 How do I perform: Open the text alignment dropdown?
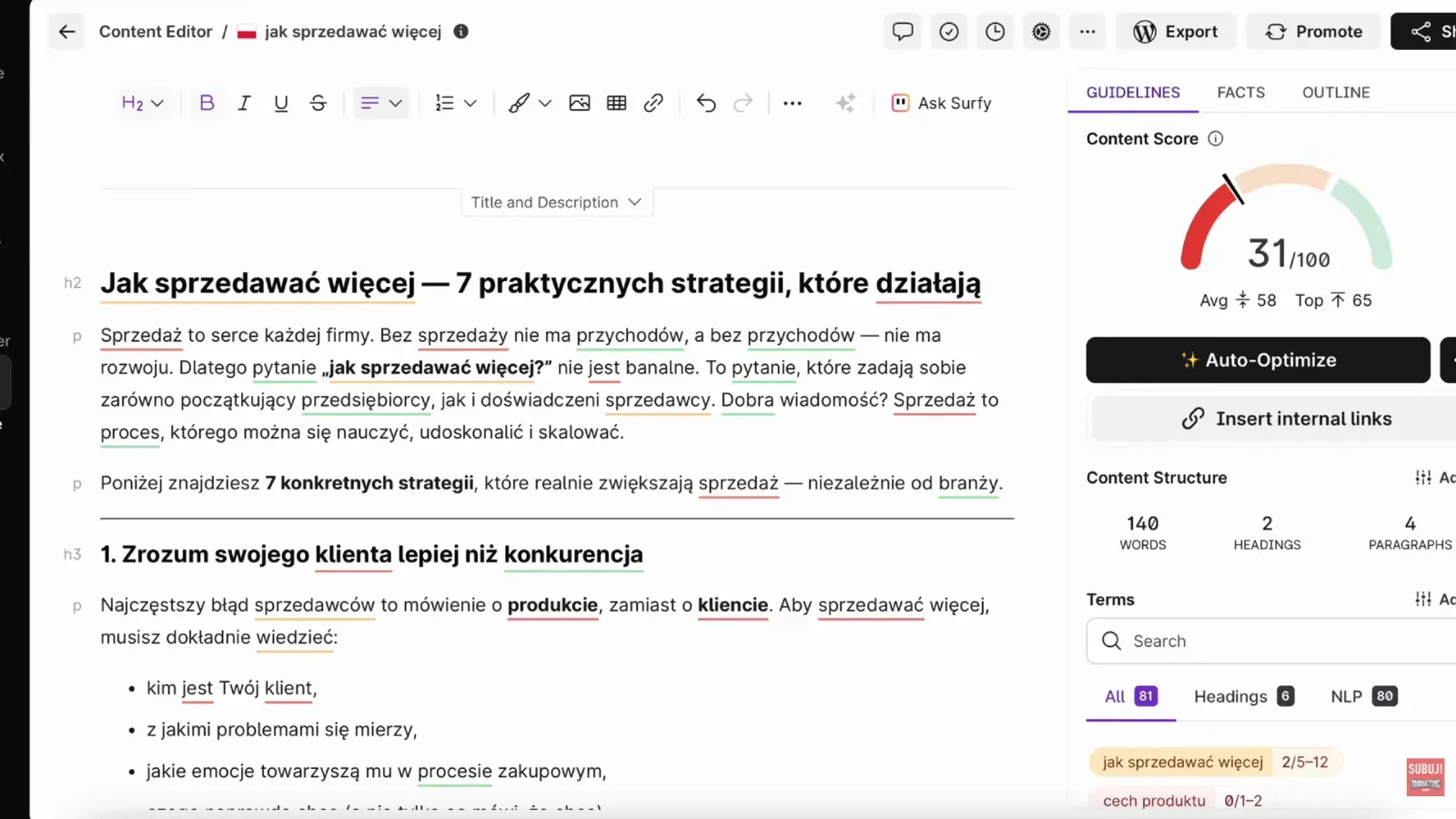(x=381, y=103)
